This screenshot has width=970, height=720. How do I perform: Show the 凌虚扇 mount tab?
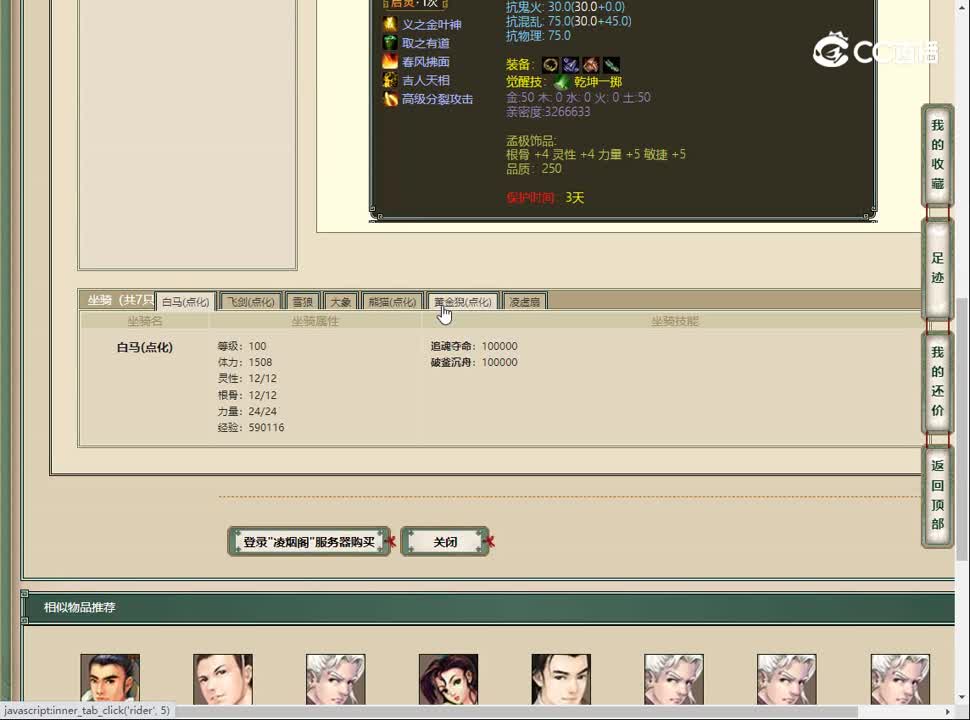coord(525,302)
